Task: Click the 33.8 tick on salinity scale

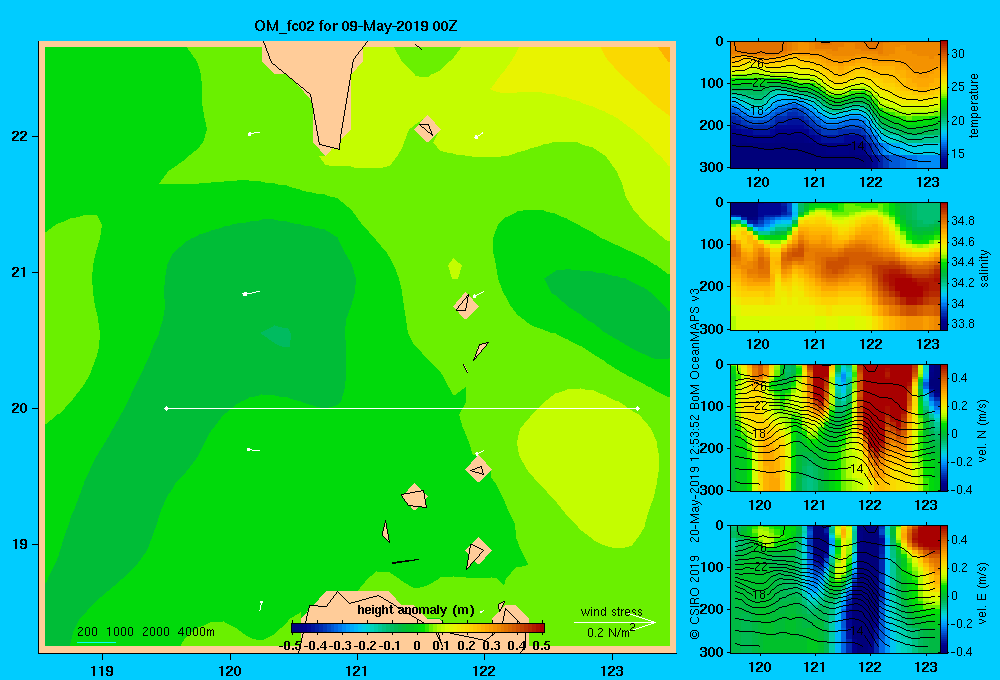Action: point(962,323)
